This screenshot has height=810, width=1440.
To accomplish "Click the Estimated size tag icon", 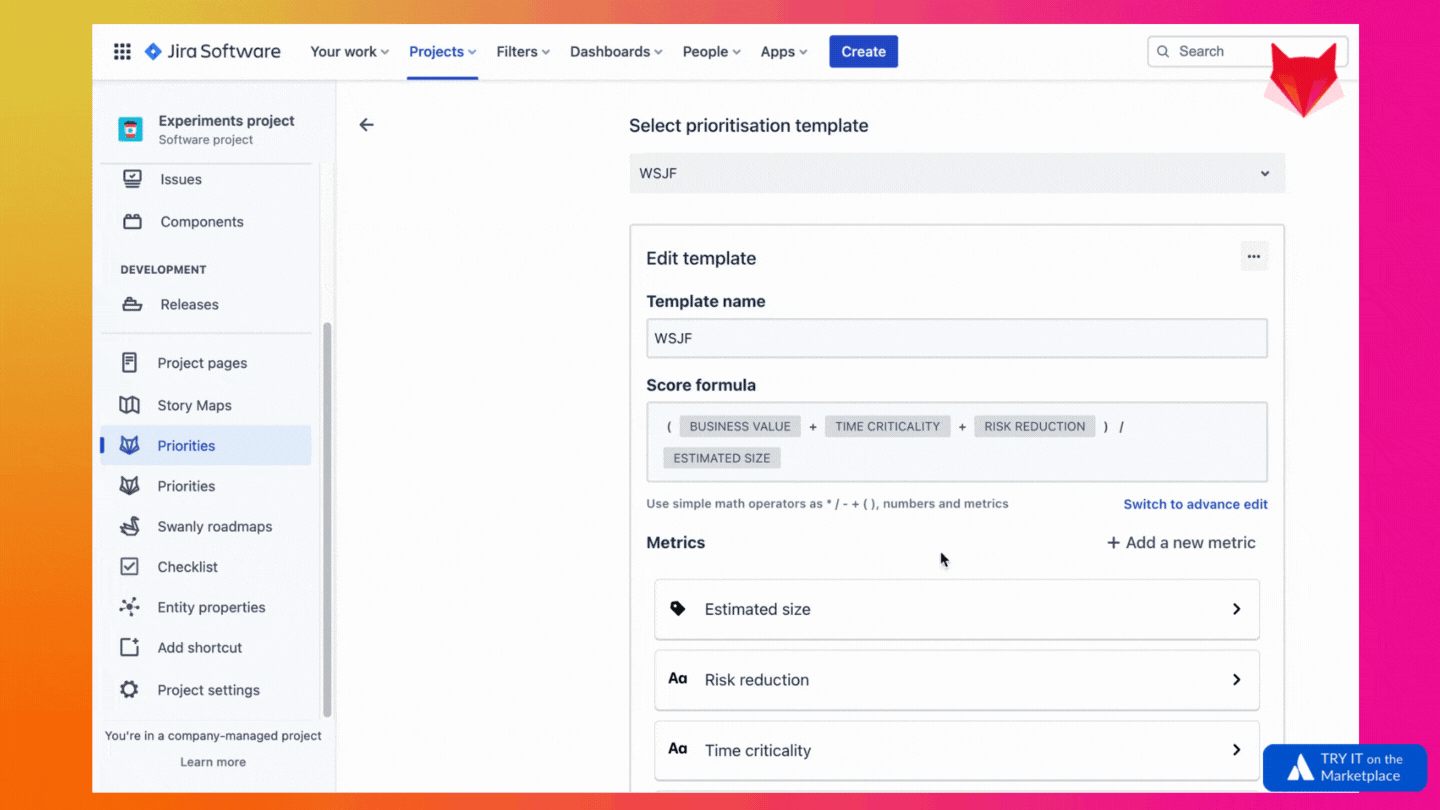I will pyautogui.click(x=678, y=608).
